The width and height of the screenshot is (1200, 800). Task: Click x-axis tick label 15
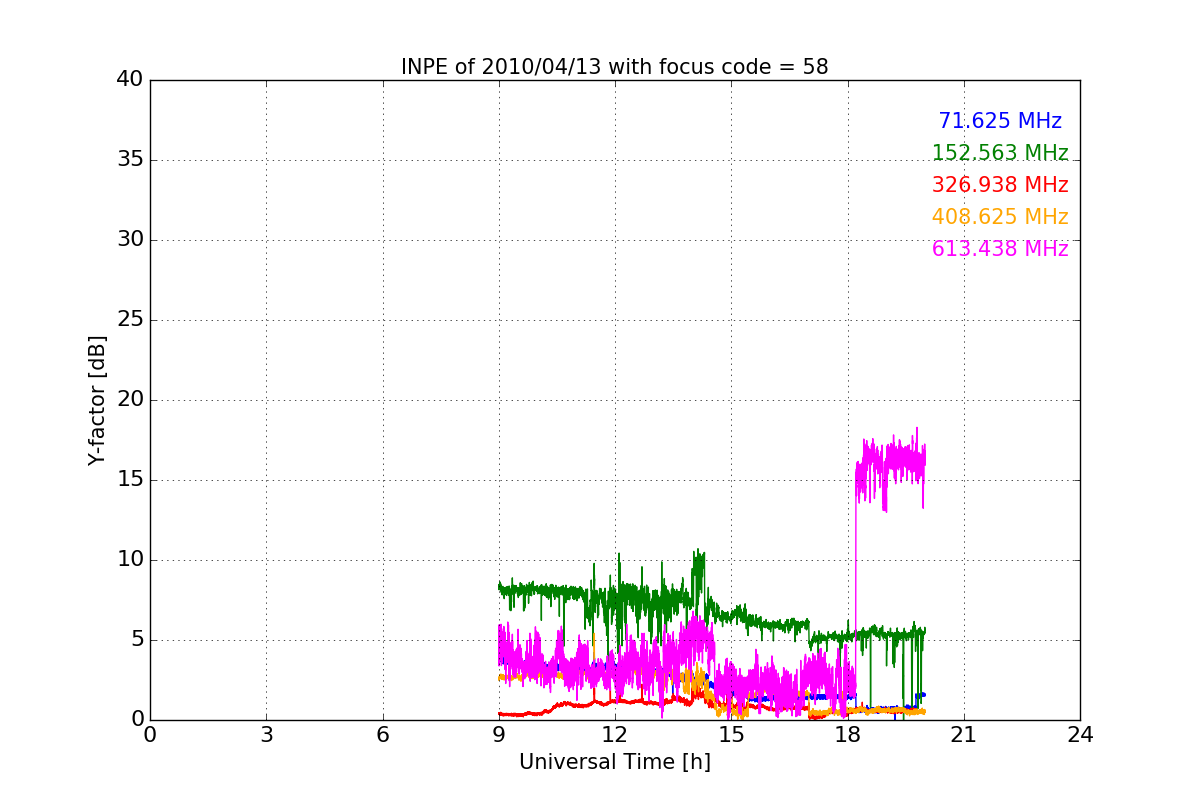tap(731, 735)
